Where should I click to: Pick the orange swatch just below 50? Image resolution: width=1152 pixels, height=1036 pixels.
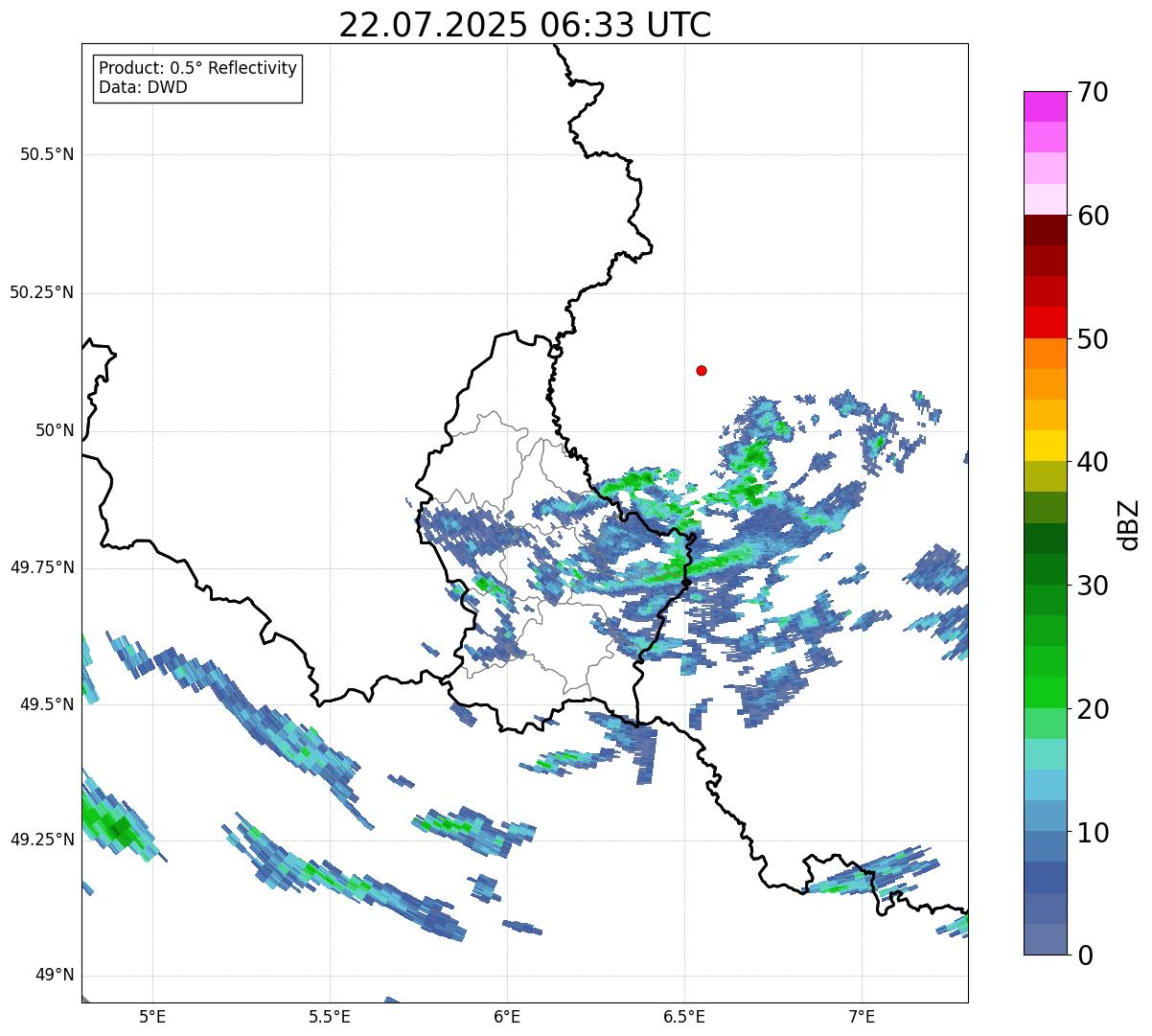click(1045, 354)
